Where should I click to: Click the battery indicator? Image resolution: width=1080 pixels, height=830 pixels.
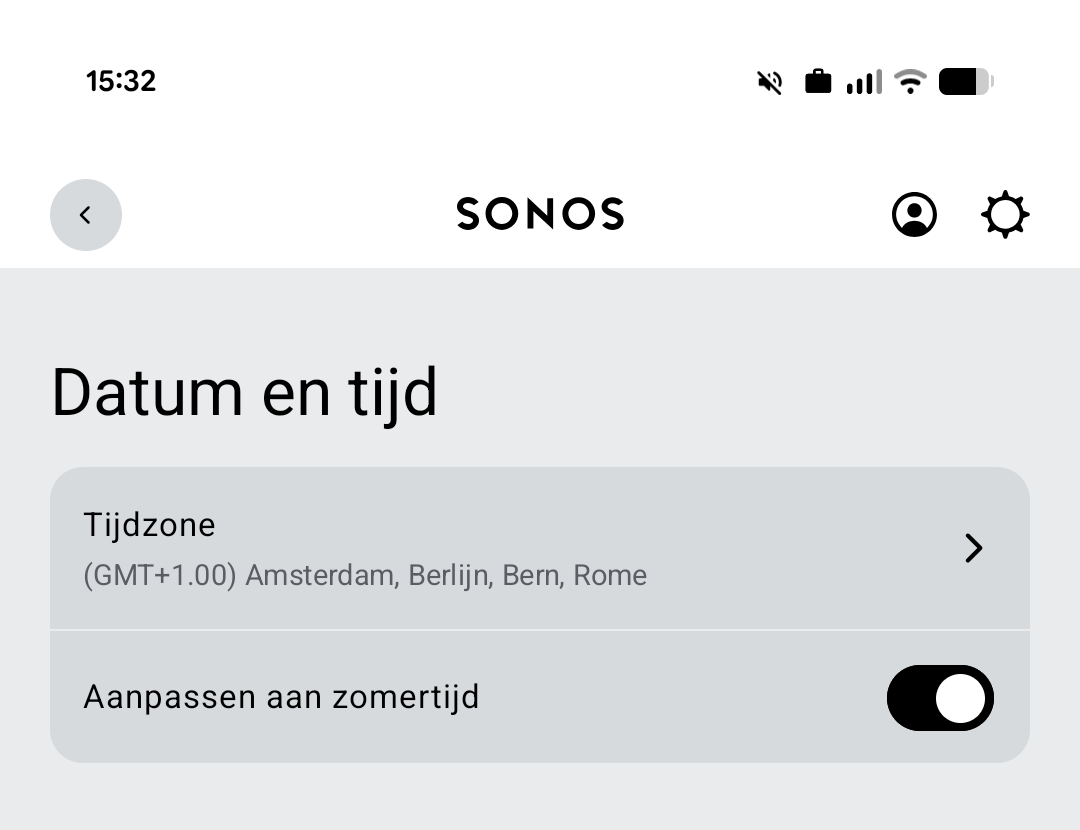962,81
